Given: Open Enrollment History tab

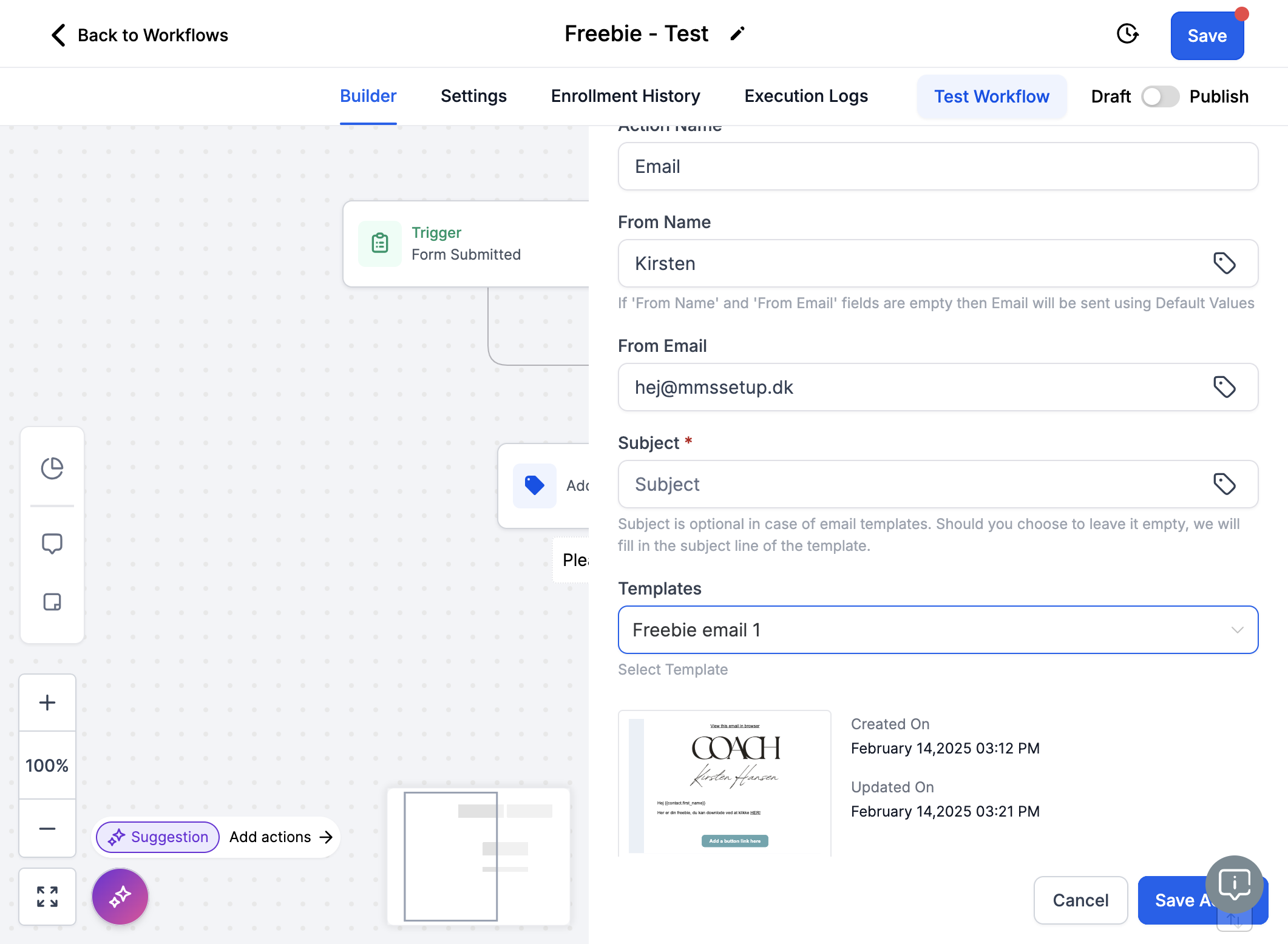Looking at the screenshot, I should (625, 96).
